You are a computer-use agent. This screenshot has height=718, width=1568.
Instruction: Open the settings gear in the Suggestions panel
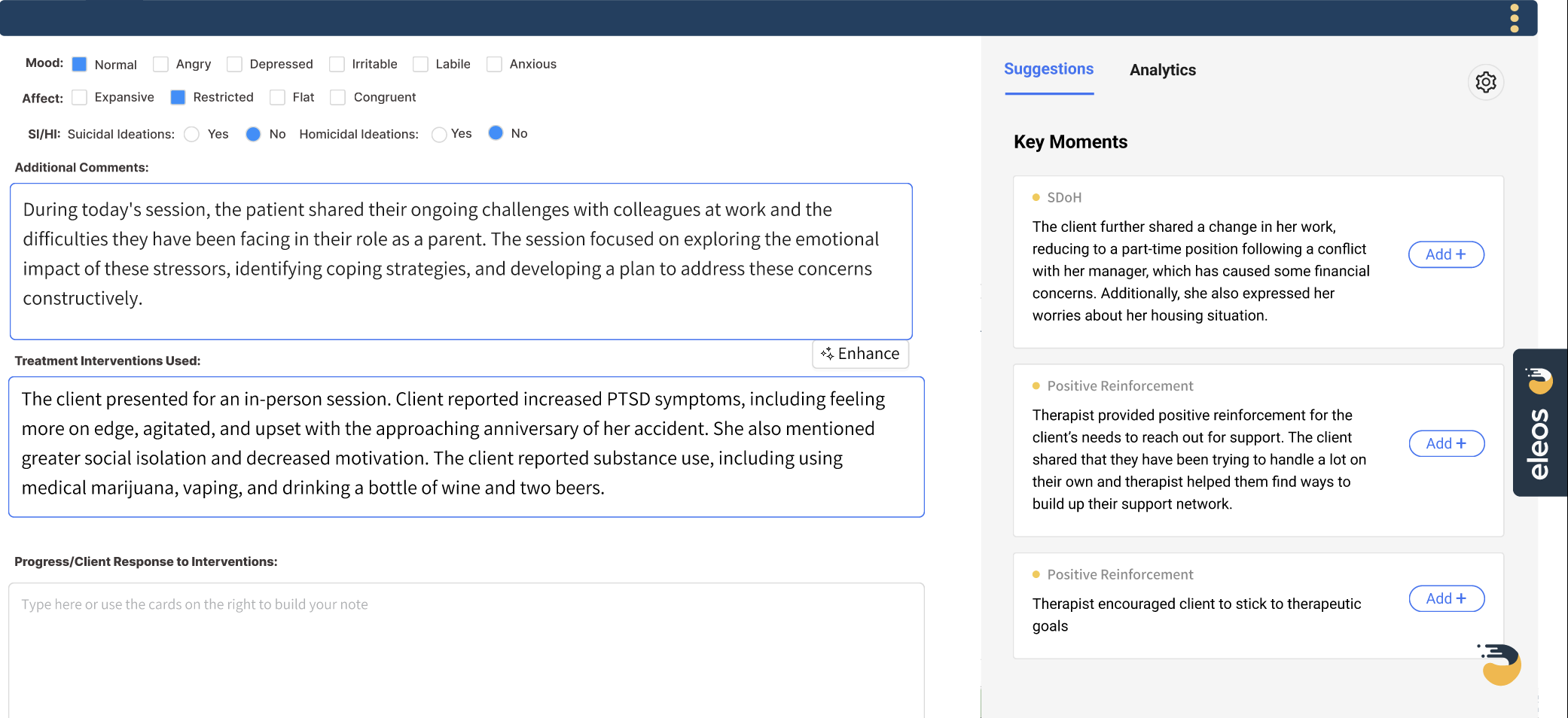1484,82
